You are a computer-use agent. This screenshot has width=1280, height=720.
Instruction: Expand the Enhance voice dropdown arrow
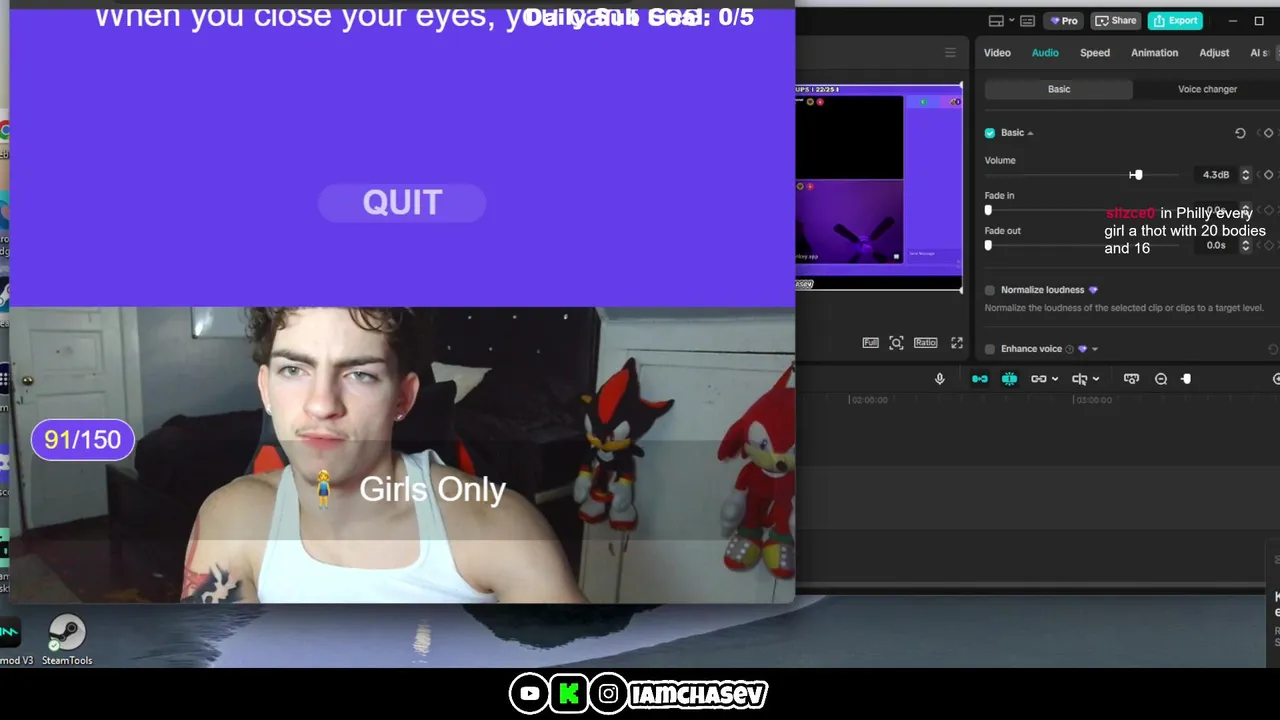[1095, 349]
